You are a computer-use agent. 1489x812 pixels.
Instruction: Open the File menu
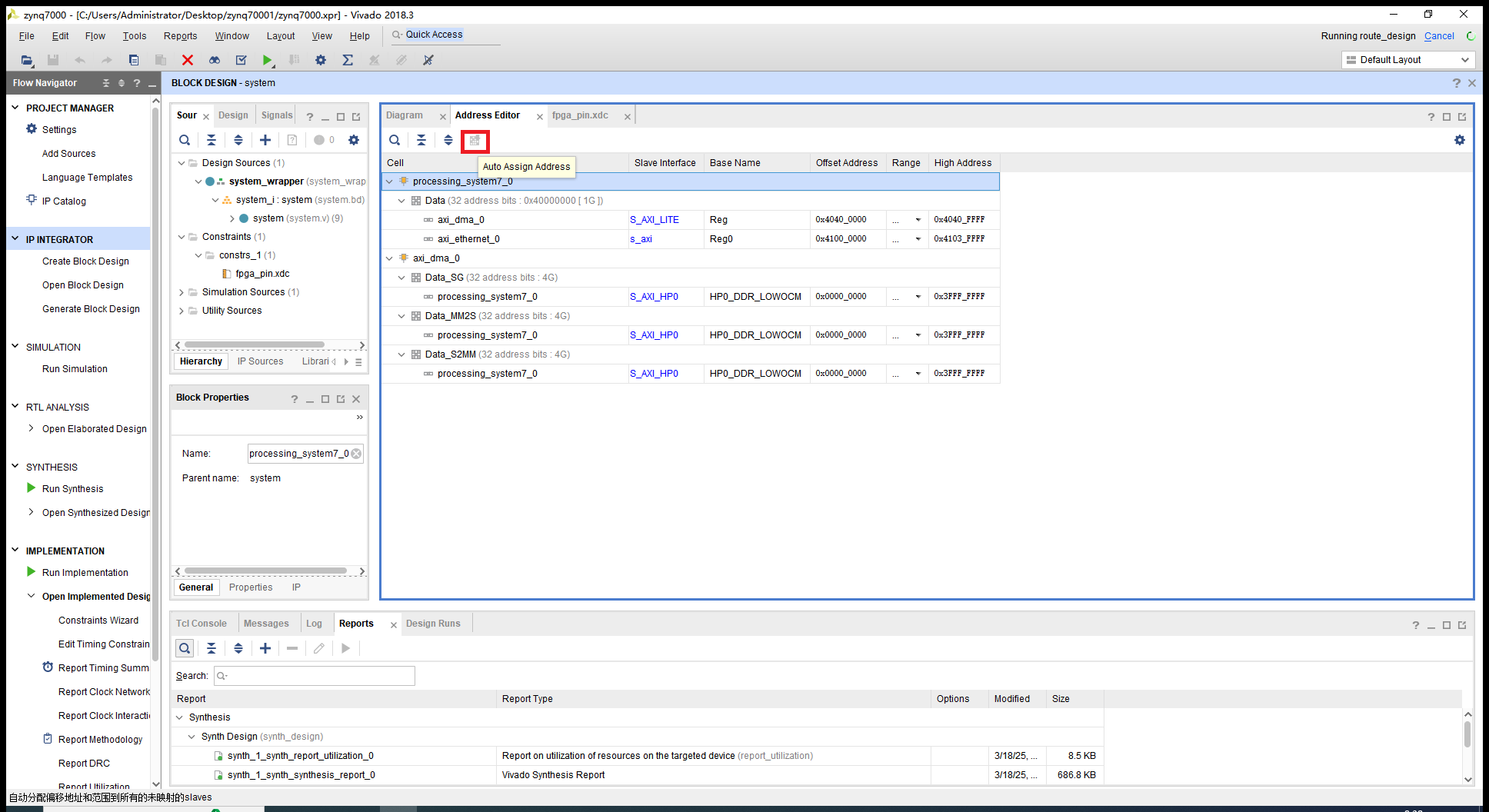[26, 36]
